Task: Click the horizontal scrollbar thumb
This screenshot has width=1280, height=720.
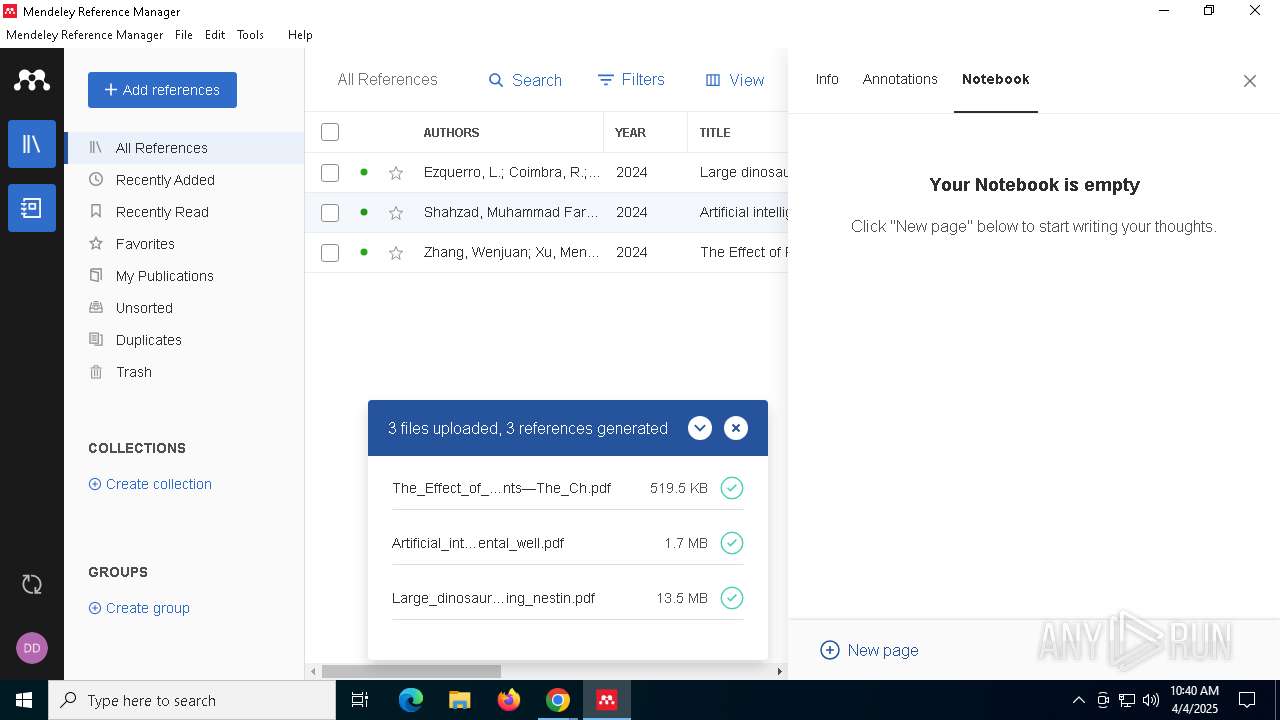Action: [x=411, y=671]
